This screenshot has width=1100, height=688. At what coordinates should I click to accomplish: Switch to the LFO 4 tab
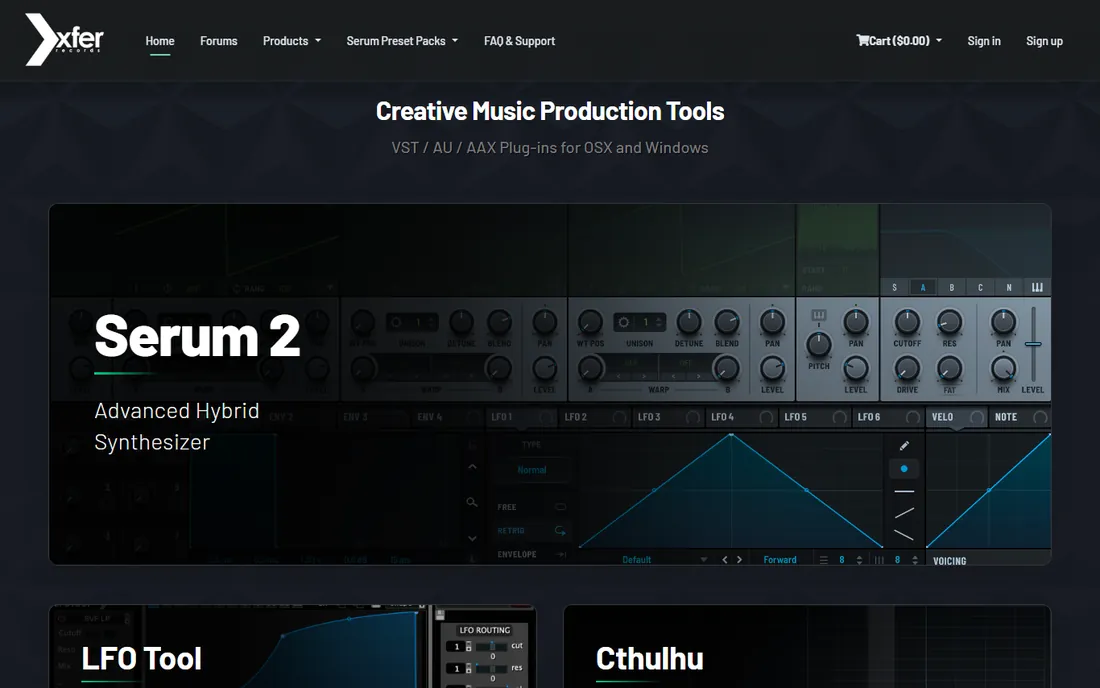click(x=742, y=417)
